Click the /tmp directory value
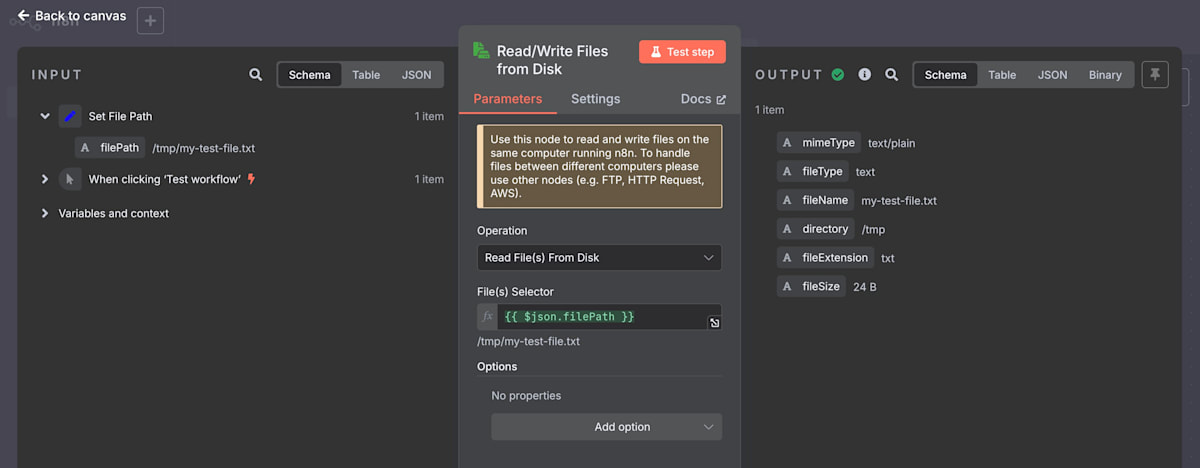The height and width of the screenshot is (468, 1200). pos(873,229)
